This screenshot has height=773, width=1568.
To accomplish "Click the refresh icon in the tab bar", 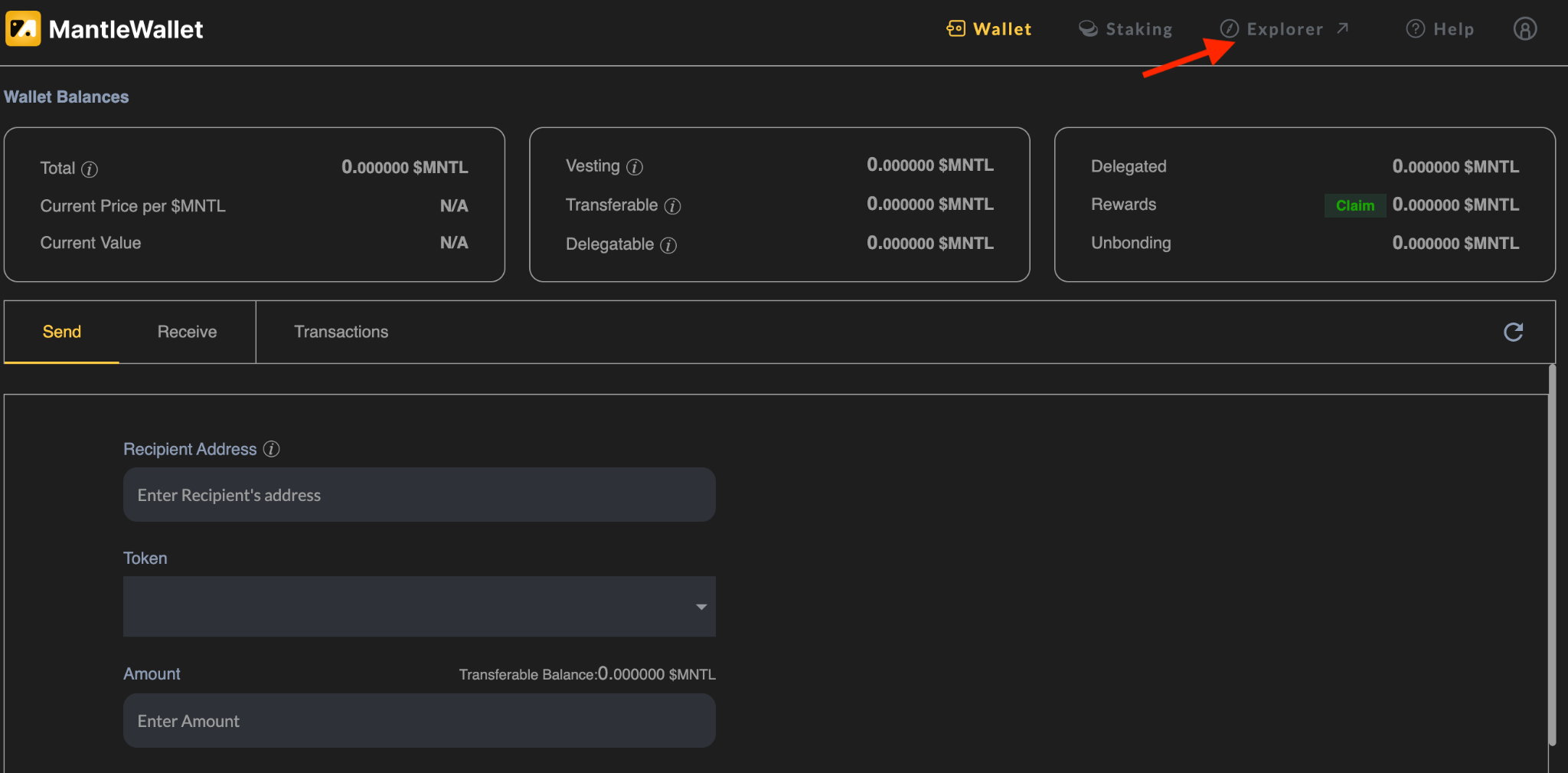I will click(1513, 332).
